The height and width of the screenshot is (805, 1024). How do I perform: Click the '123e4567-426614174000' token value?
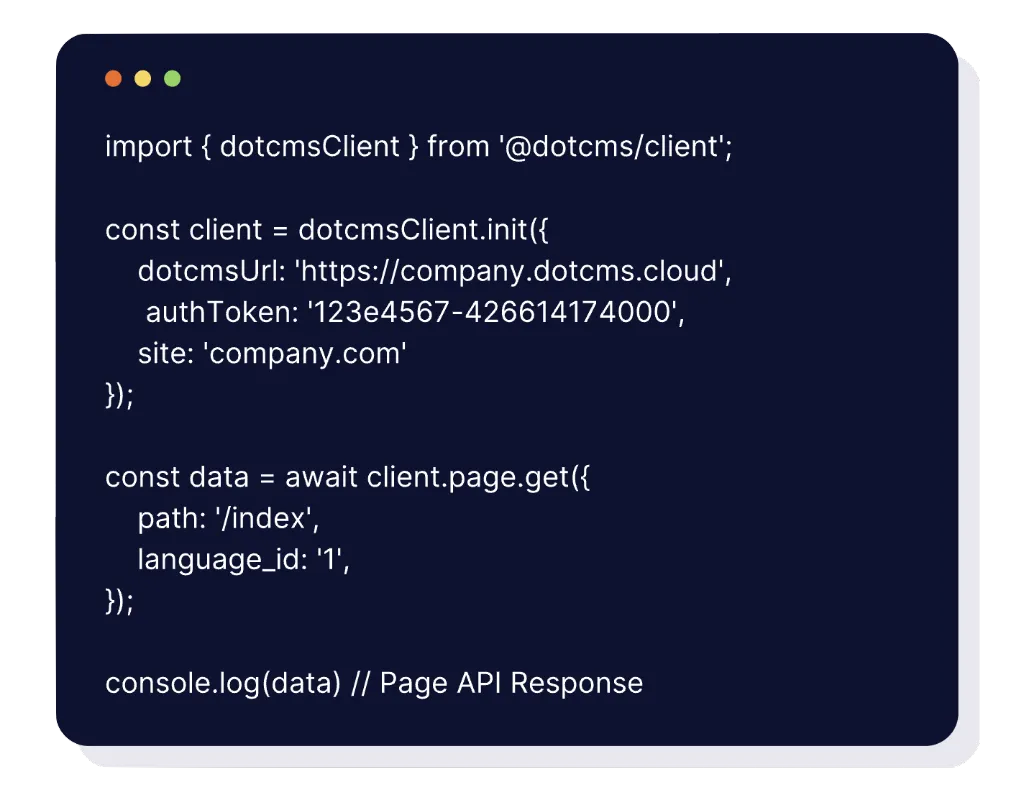(x=495, y=312)
